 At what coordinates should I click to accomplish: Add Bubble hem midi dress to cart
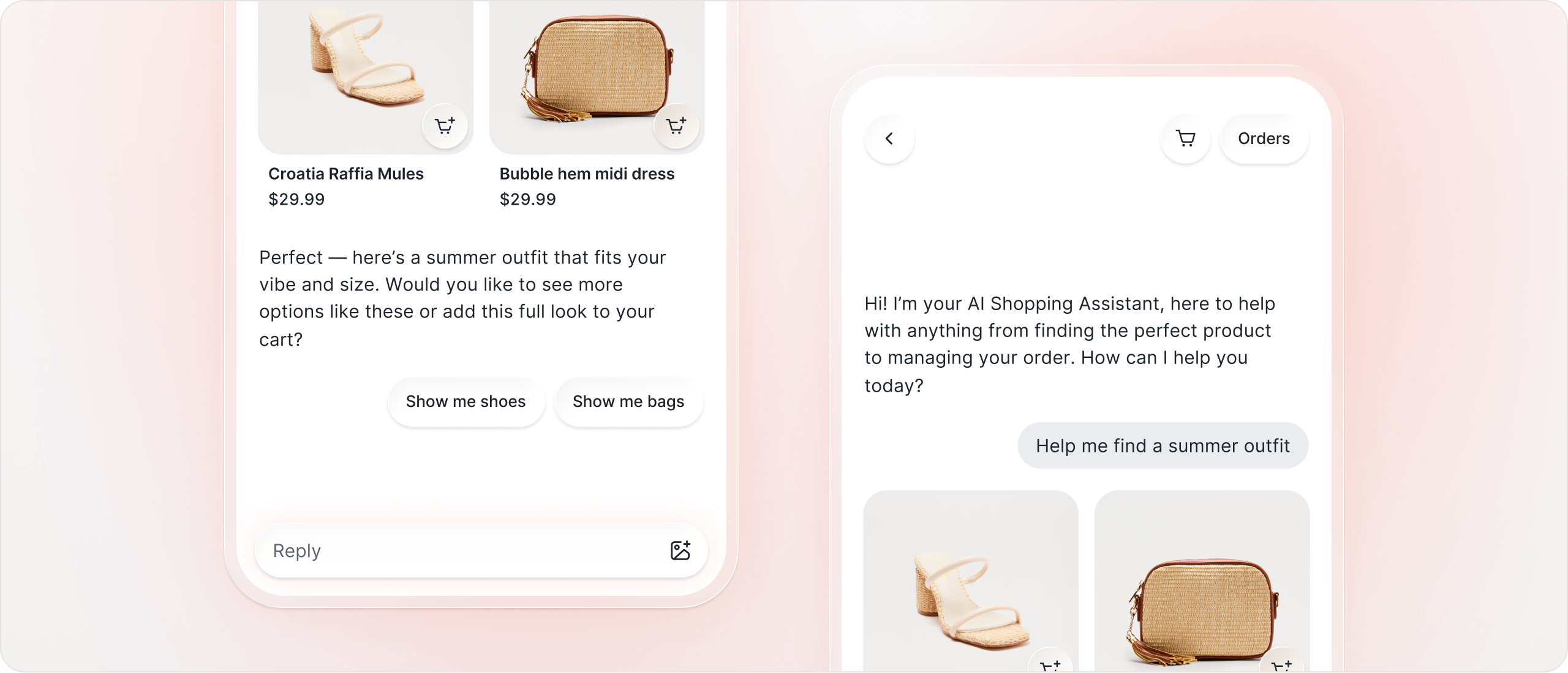pyautogui.click(x=676, y=126)
